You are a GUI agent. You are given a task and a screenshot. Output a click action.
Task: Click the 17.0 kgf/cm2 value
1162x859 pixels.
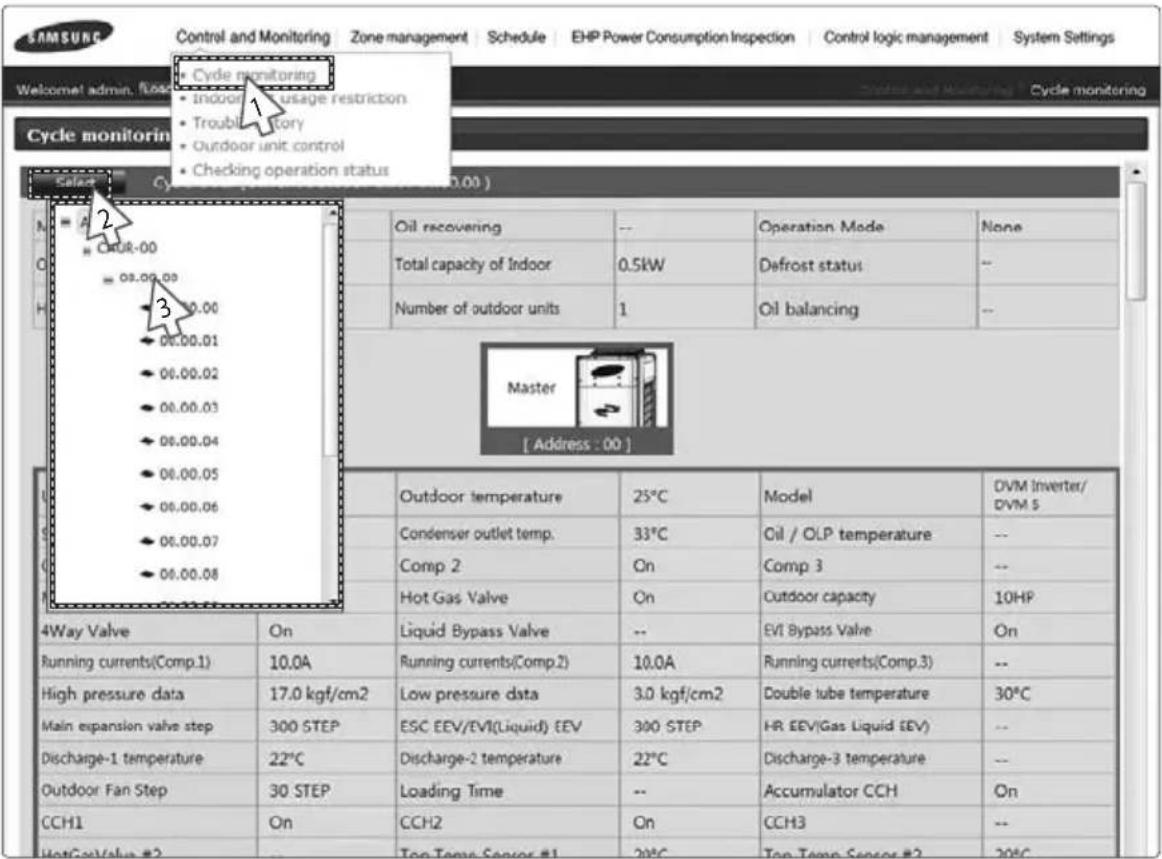pos(319,694)
